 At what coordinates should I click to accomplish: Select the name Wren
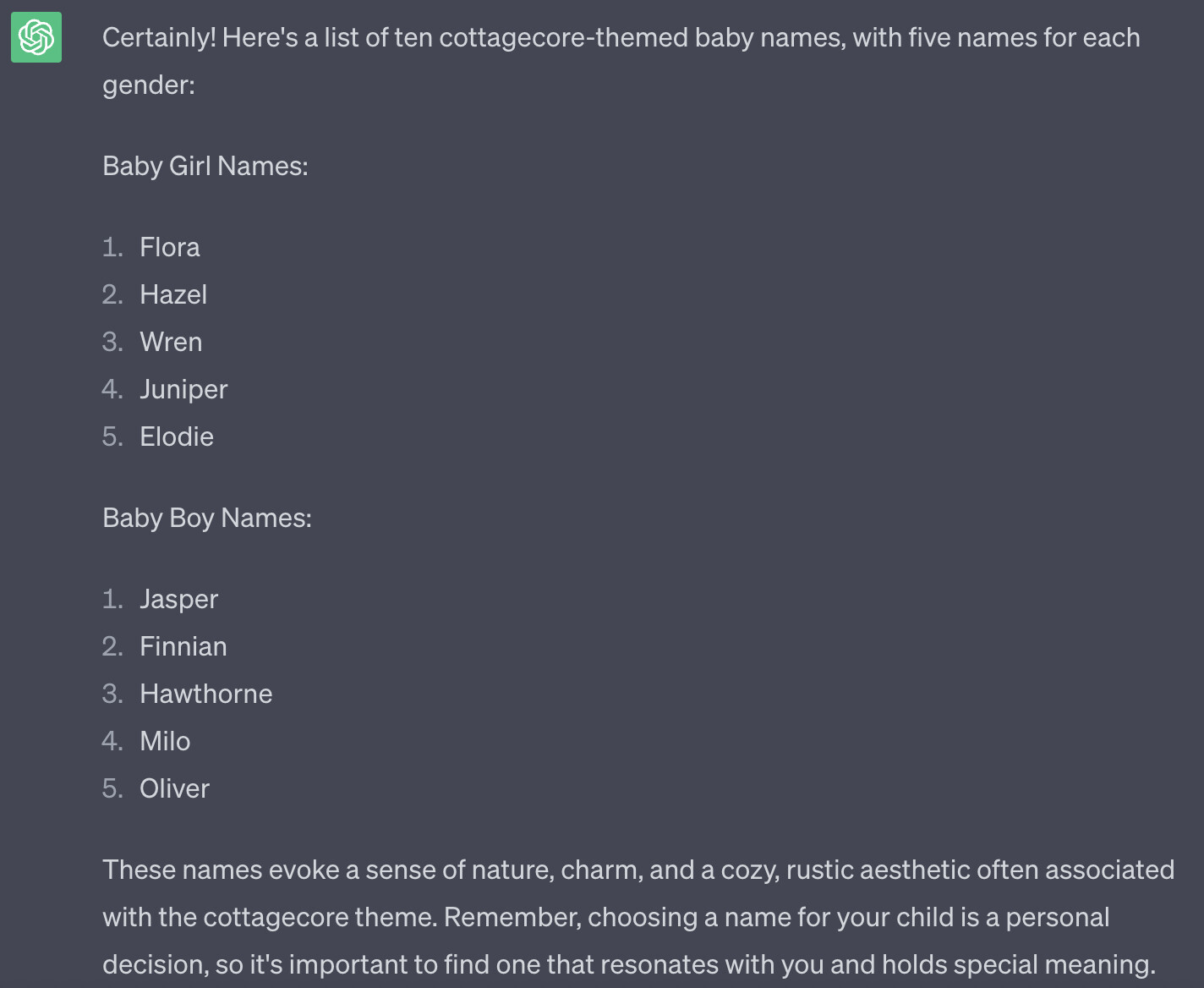click(171, 342)
